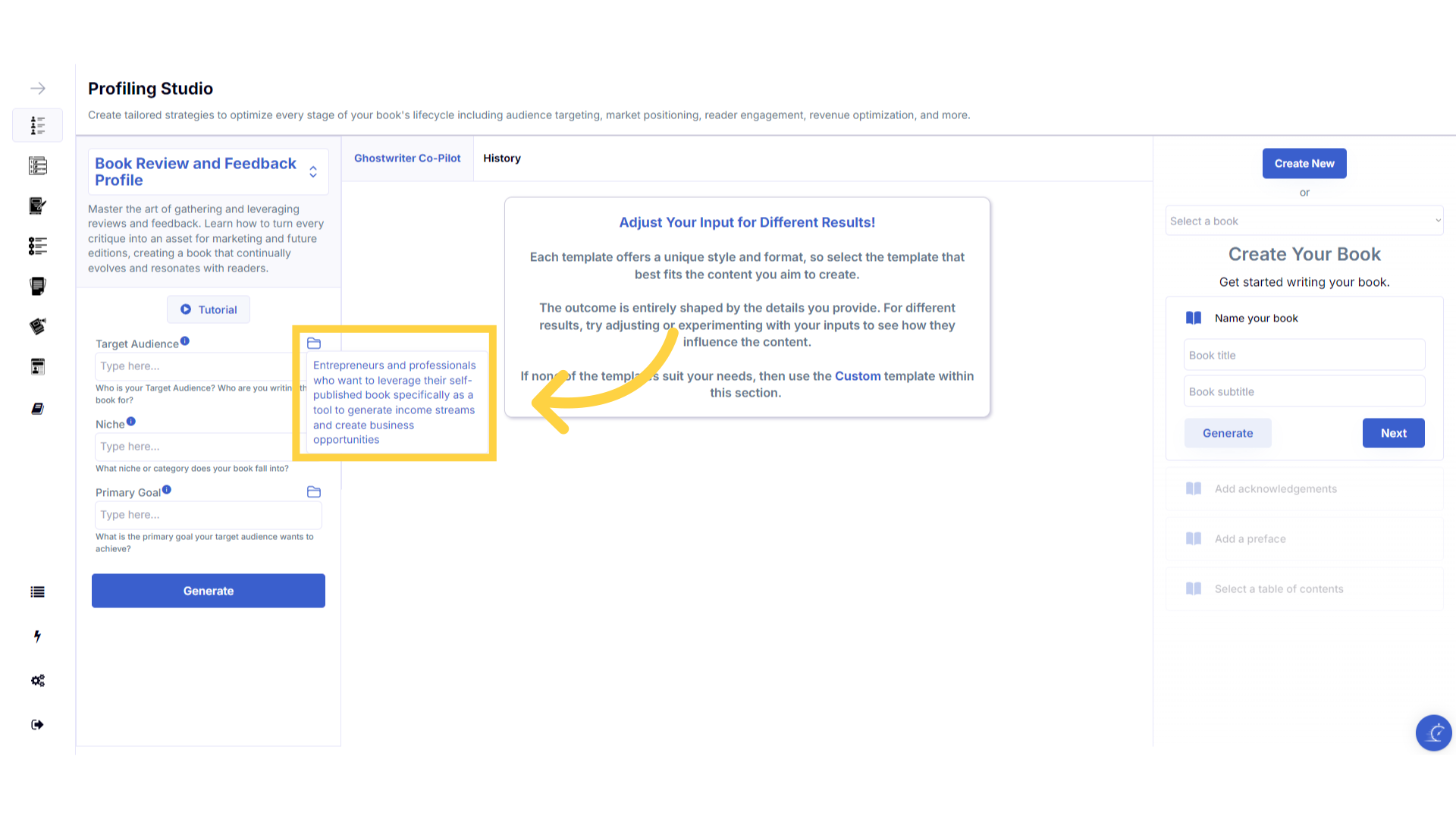Open the settings gears icon in sidebar
This screenshot has height=819, width=1456.
[38, 681]
